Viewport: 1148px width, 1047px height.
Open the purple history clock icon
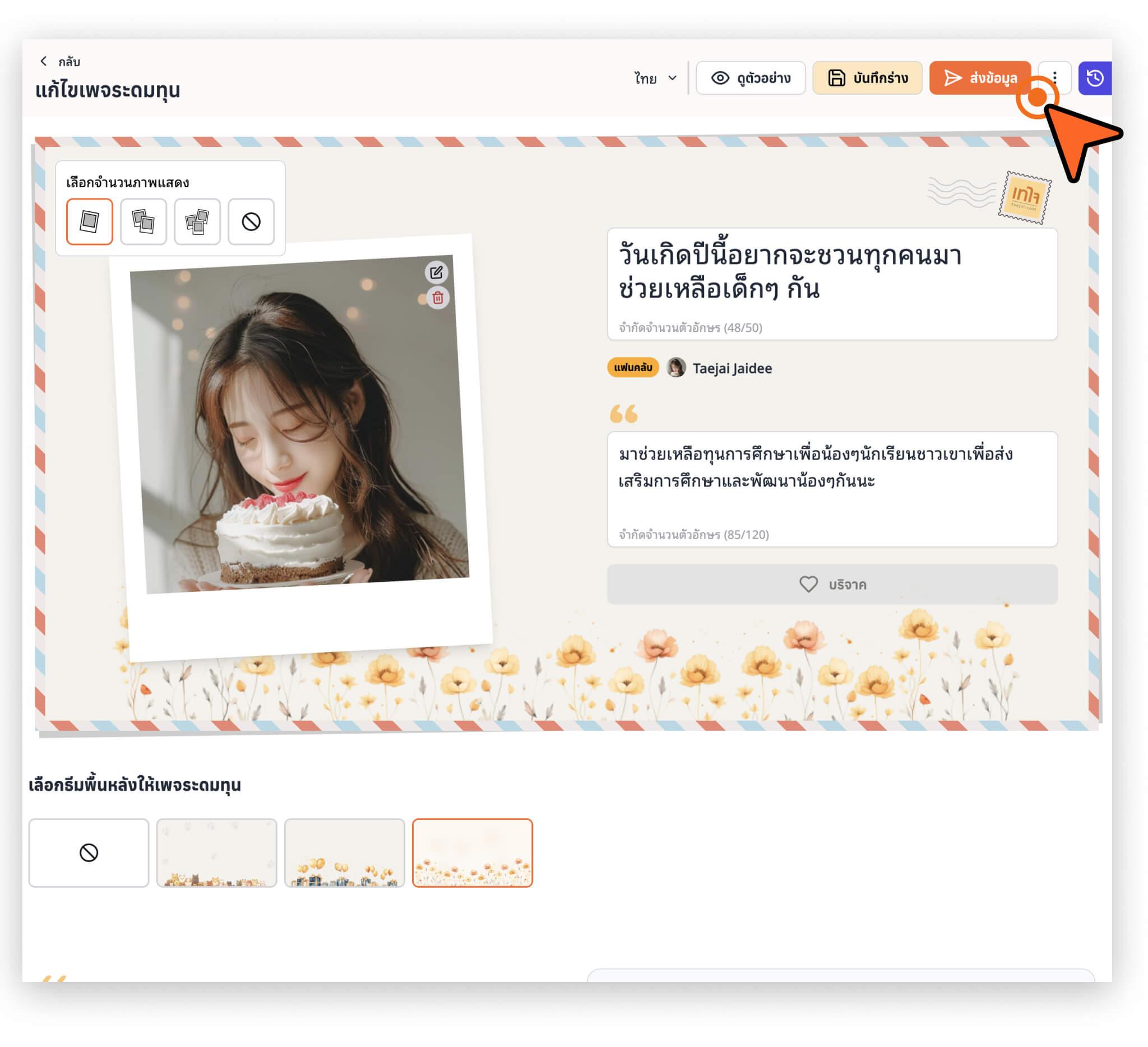click(x=1095, y=78)
